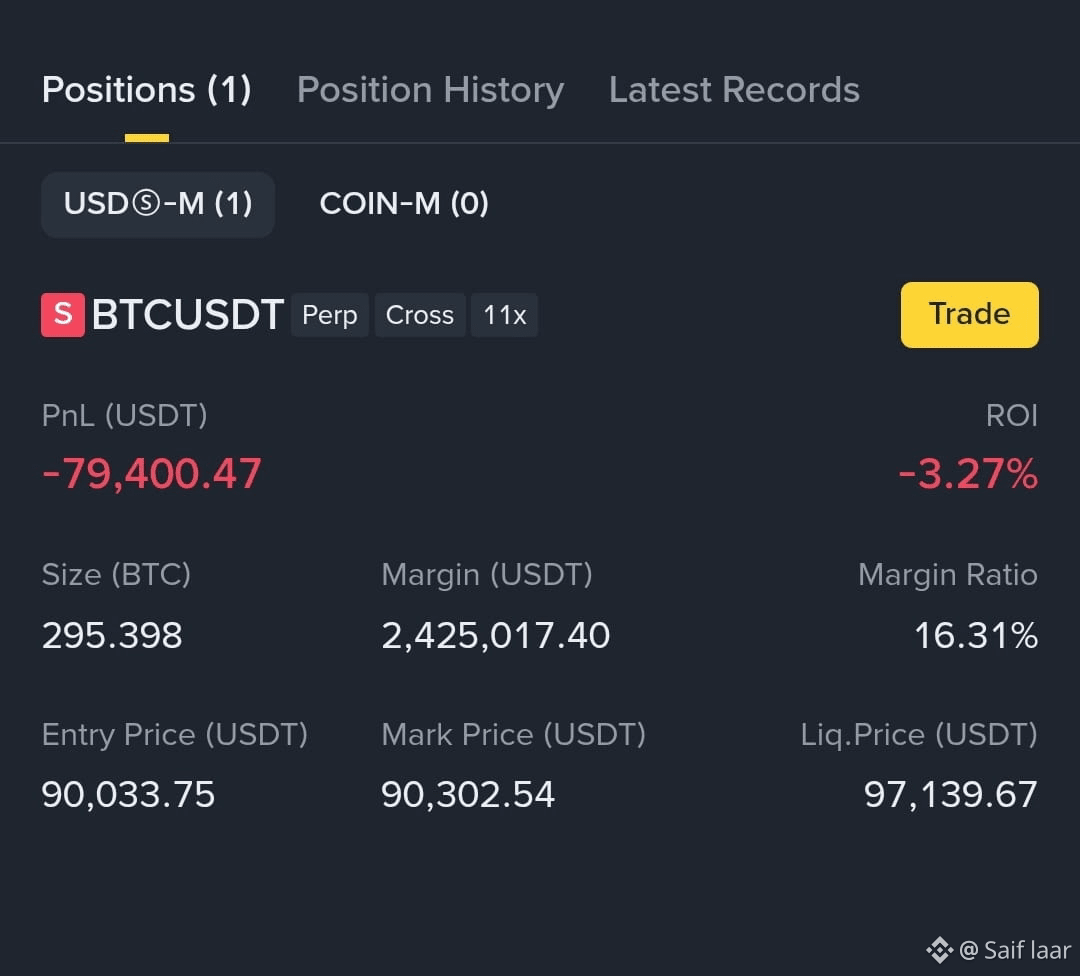The height and width of the screenshot is (976, 1080).
Task: Select the COIN-M (0) filter
Action: click(404, 204)
